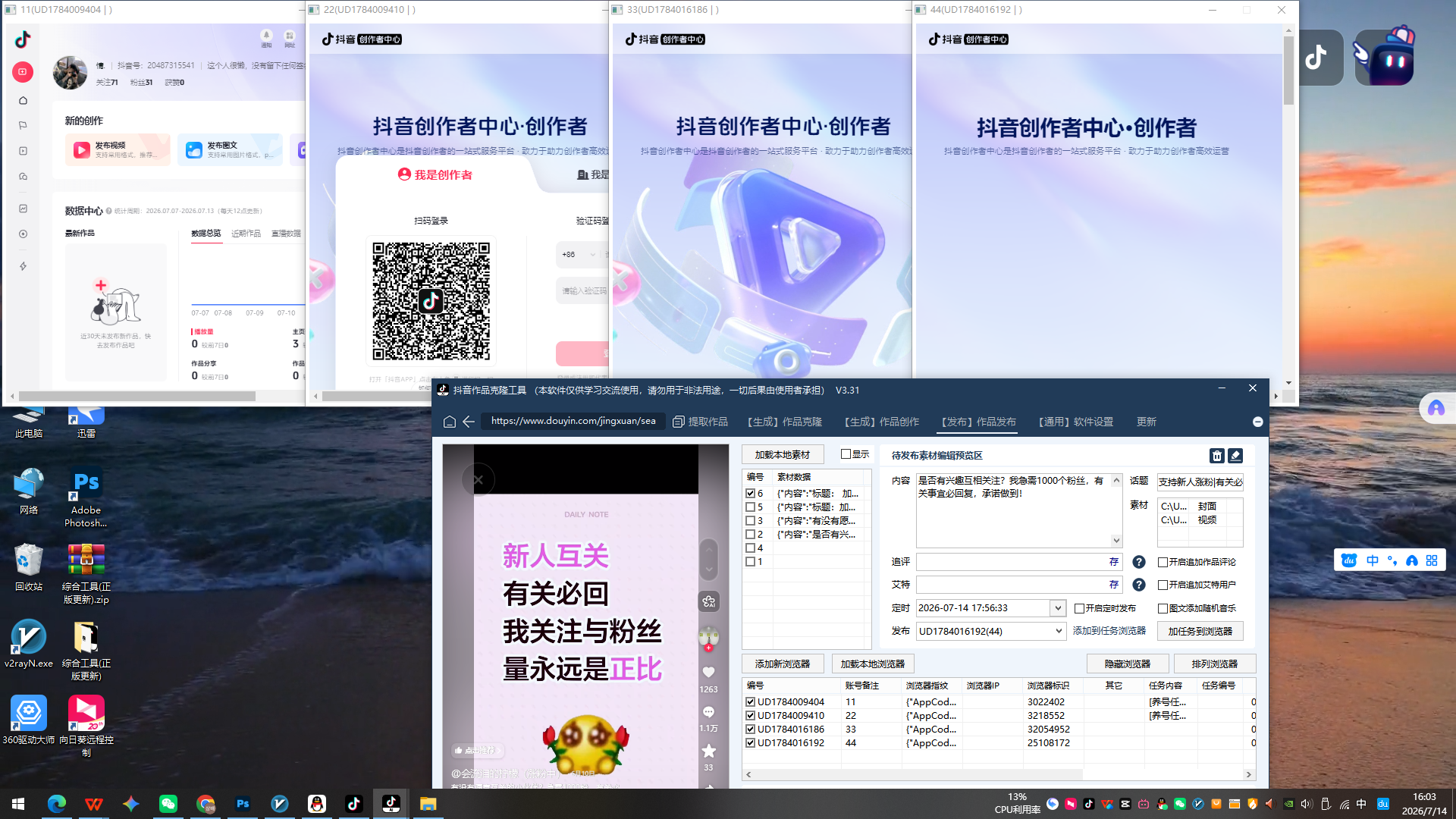Open the v2rayN.exe desktop shortcut
The height and width of the screenshot is (819, 1456).
coord(29,644)
